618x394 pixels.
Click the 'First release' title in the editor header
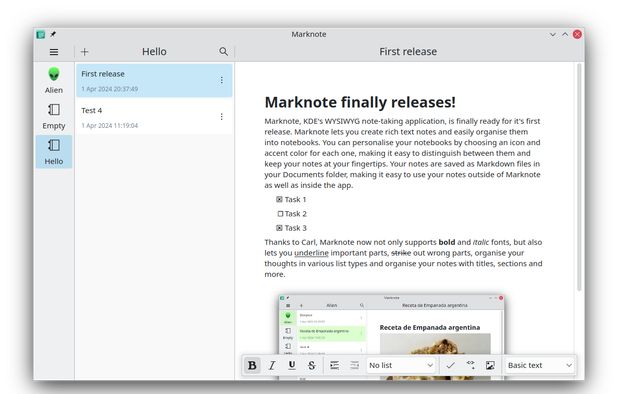point(408,52)
